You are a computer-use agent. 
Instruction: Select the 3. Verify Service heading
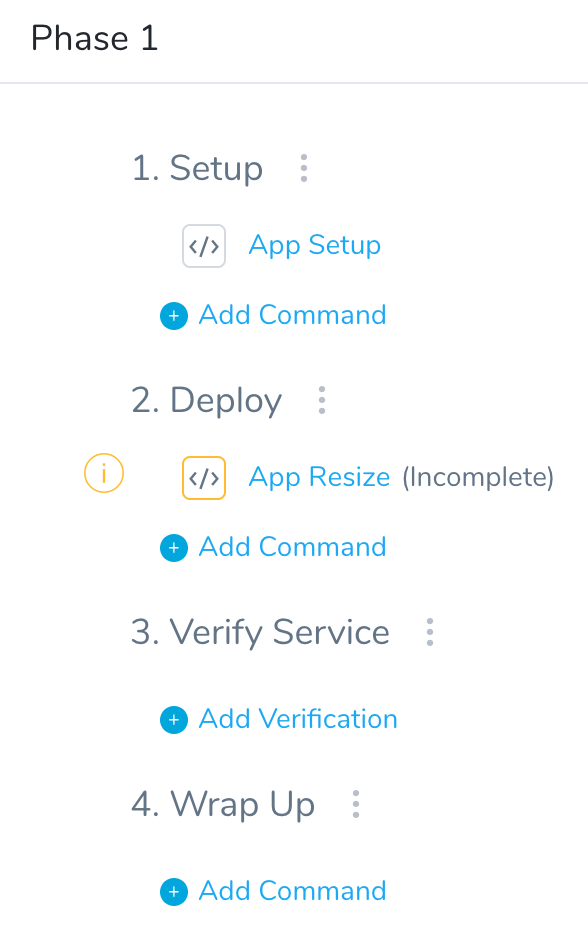coord(260,633)
